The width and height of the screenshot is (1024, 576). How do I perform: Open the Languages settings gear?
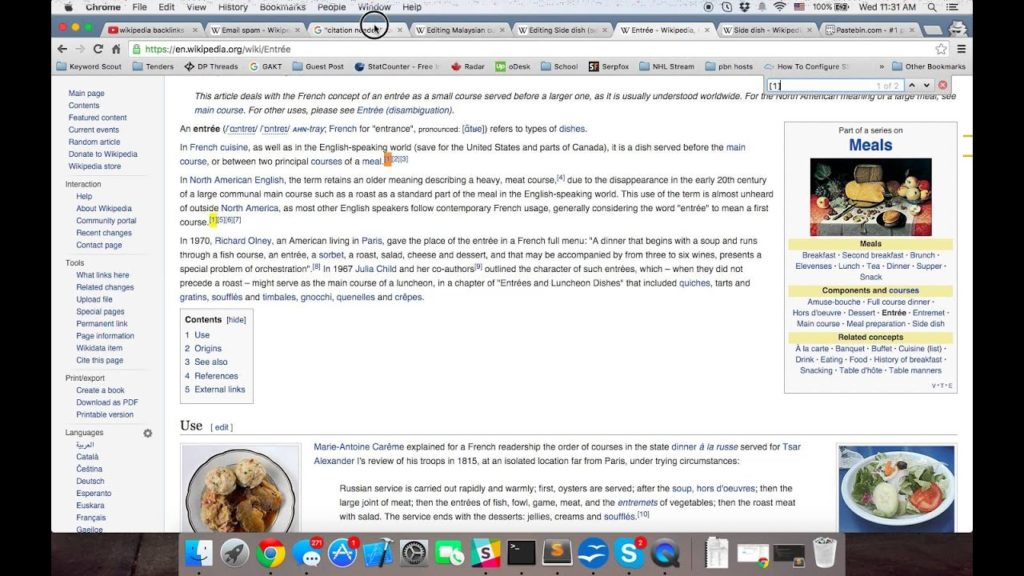(x=148, y=433)
